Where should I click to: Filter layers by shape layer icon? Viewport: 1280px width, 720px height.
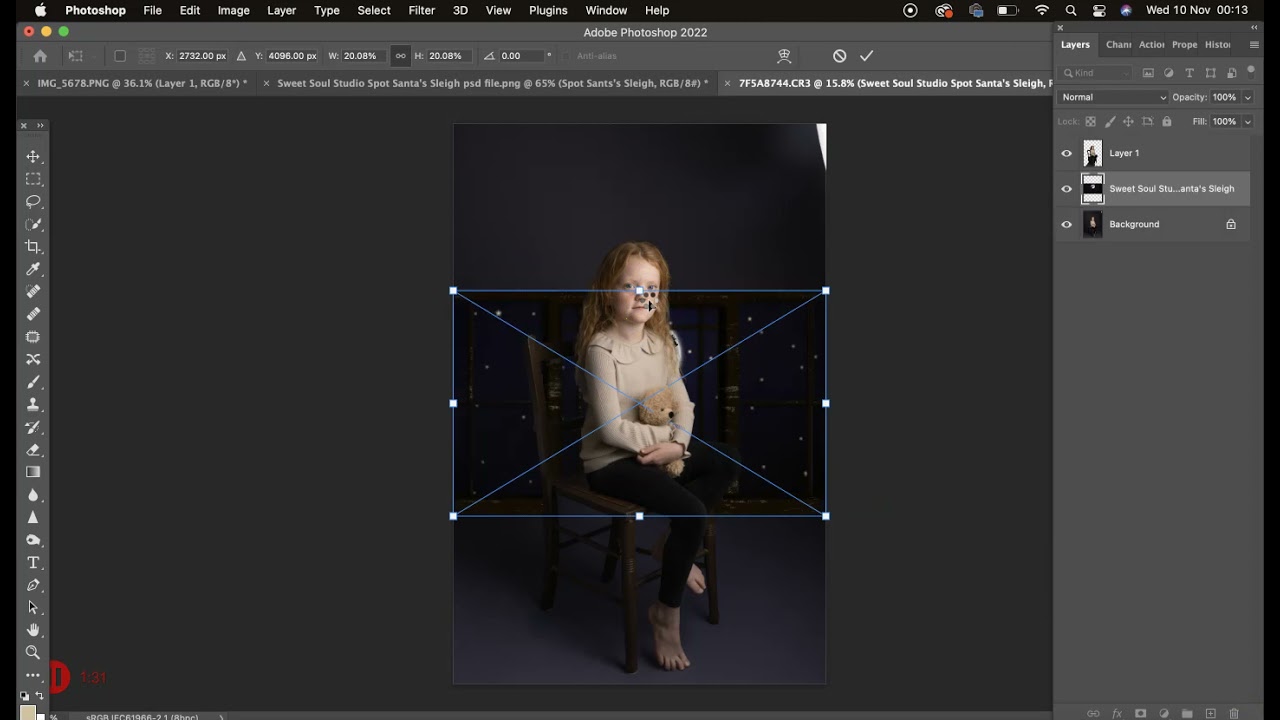1211,73
